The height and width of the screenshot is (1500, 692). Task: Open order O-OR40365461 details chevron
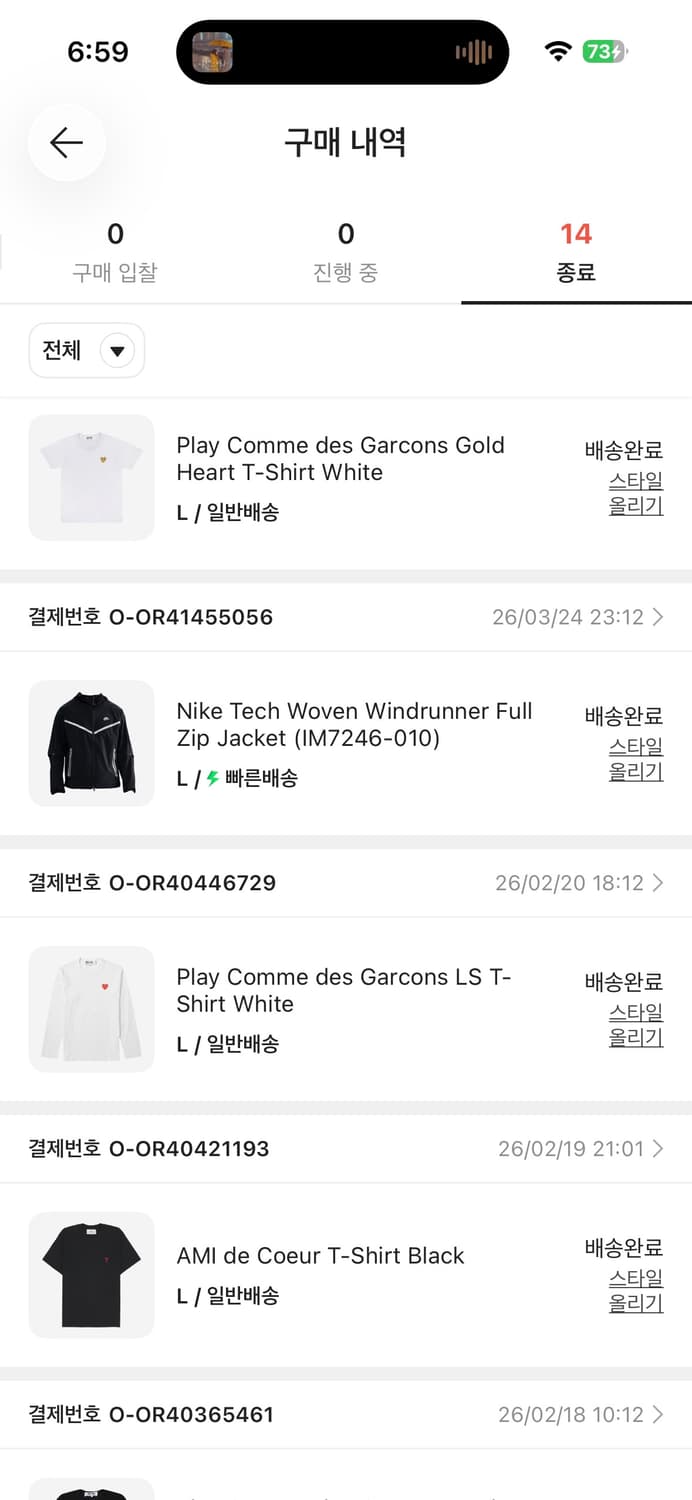click(x=657, y=1415)
